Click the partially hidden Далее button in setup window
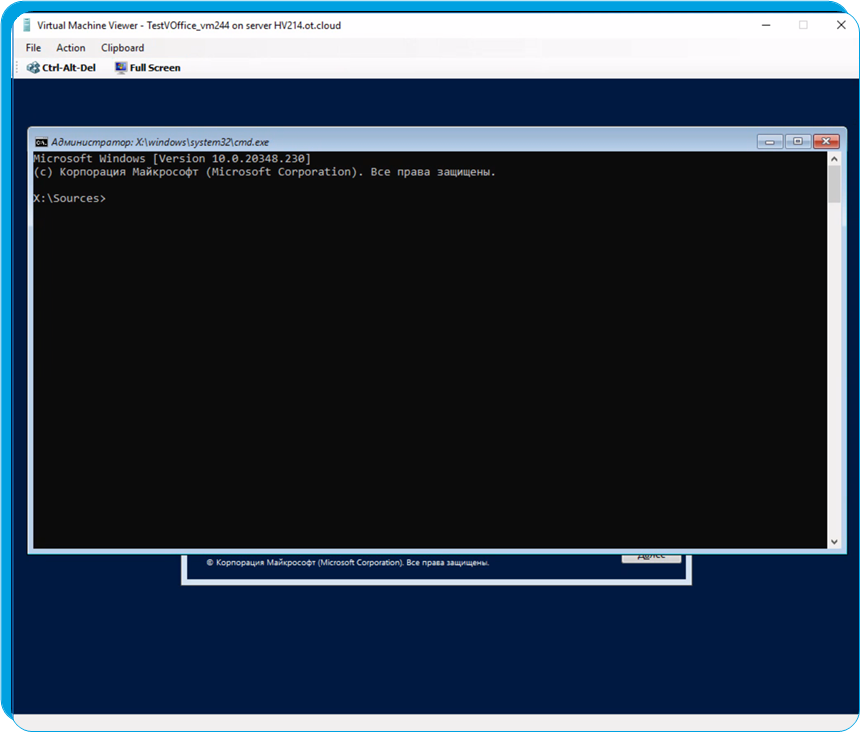This screenshot has height=732, width=860. (652, 558)
